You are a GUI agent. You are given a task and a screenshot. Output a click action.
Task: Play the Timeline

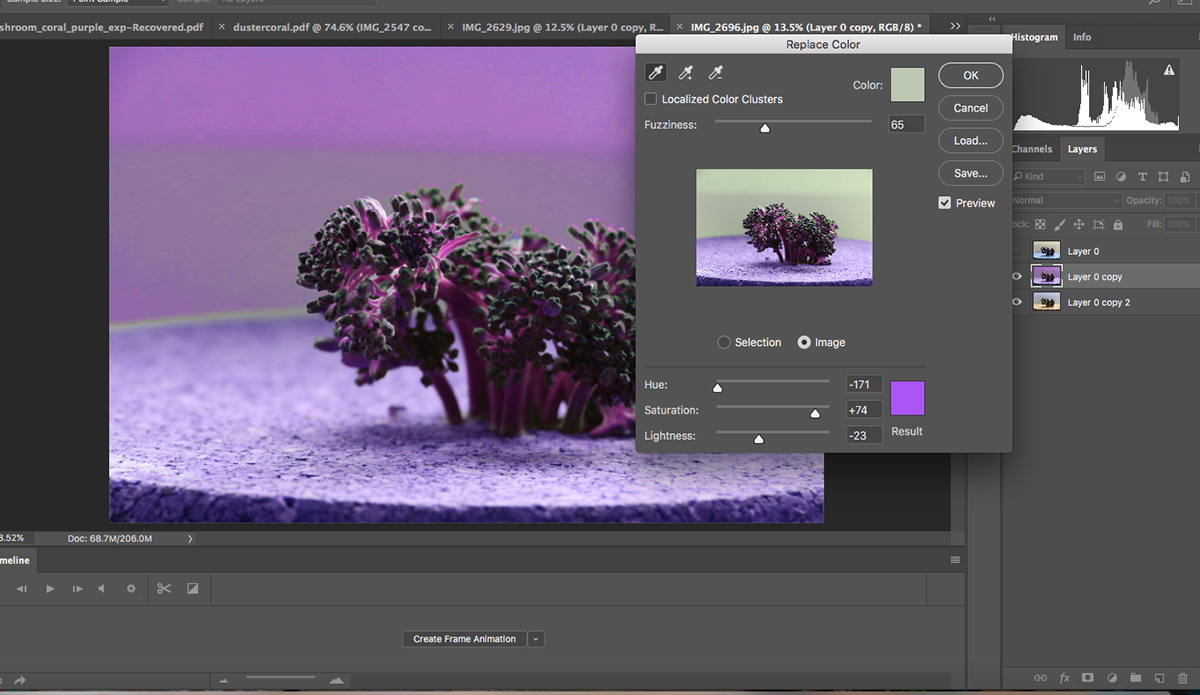pos(50,589)
